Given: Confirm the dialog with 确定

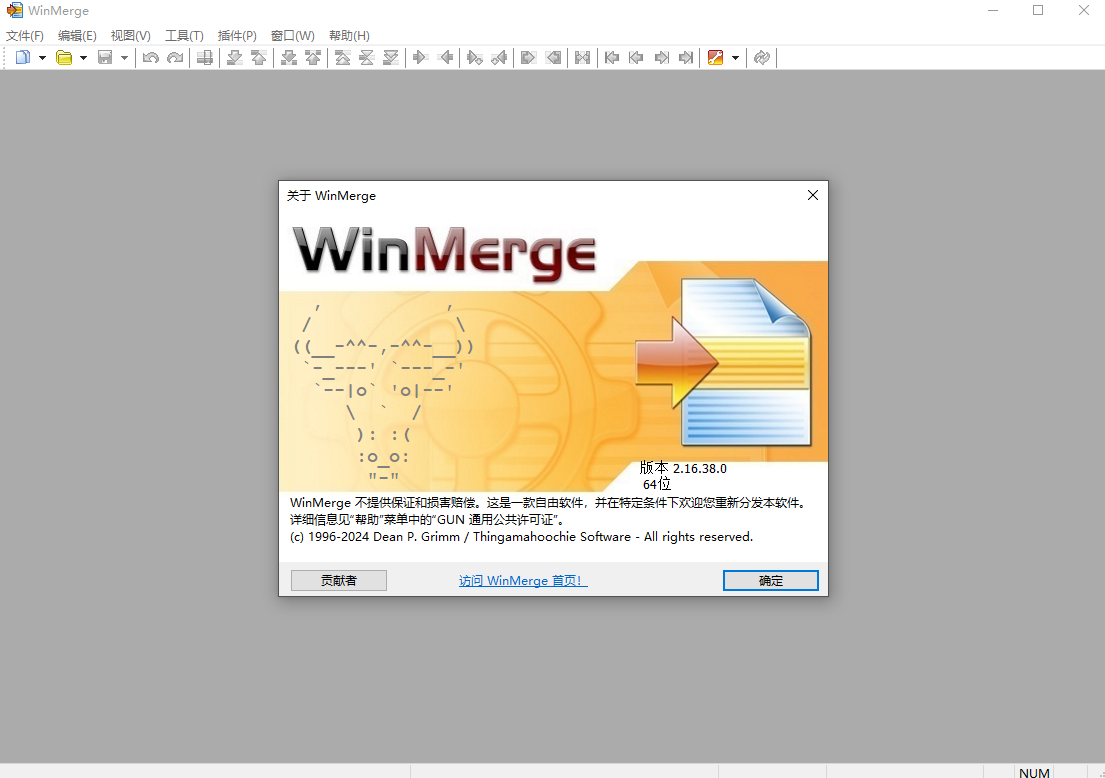Looking at the screenshot, I should coord(770,581).
